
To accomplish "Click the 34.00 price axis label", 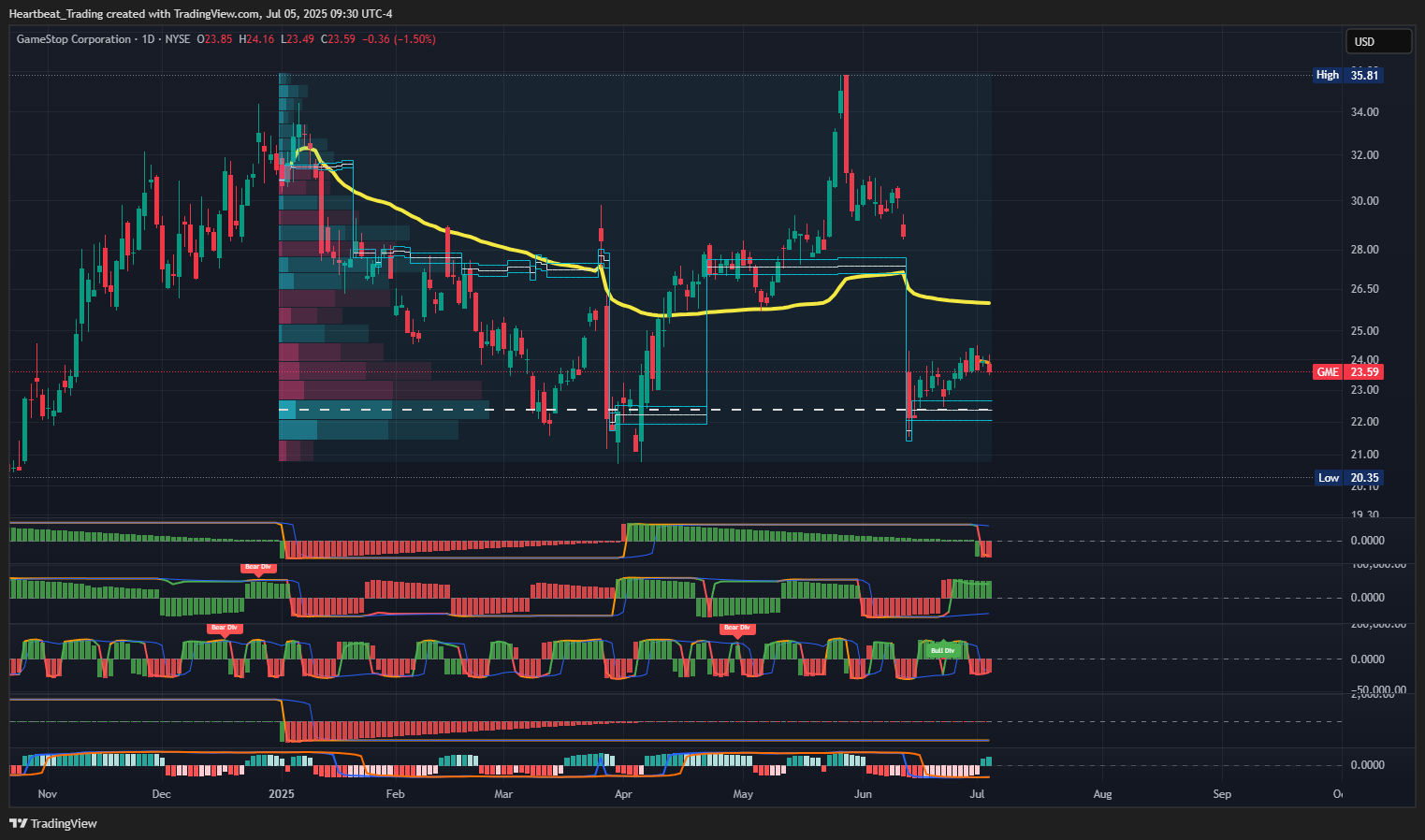I will point(1365,112).
